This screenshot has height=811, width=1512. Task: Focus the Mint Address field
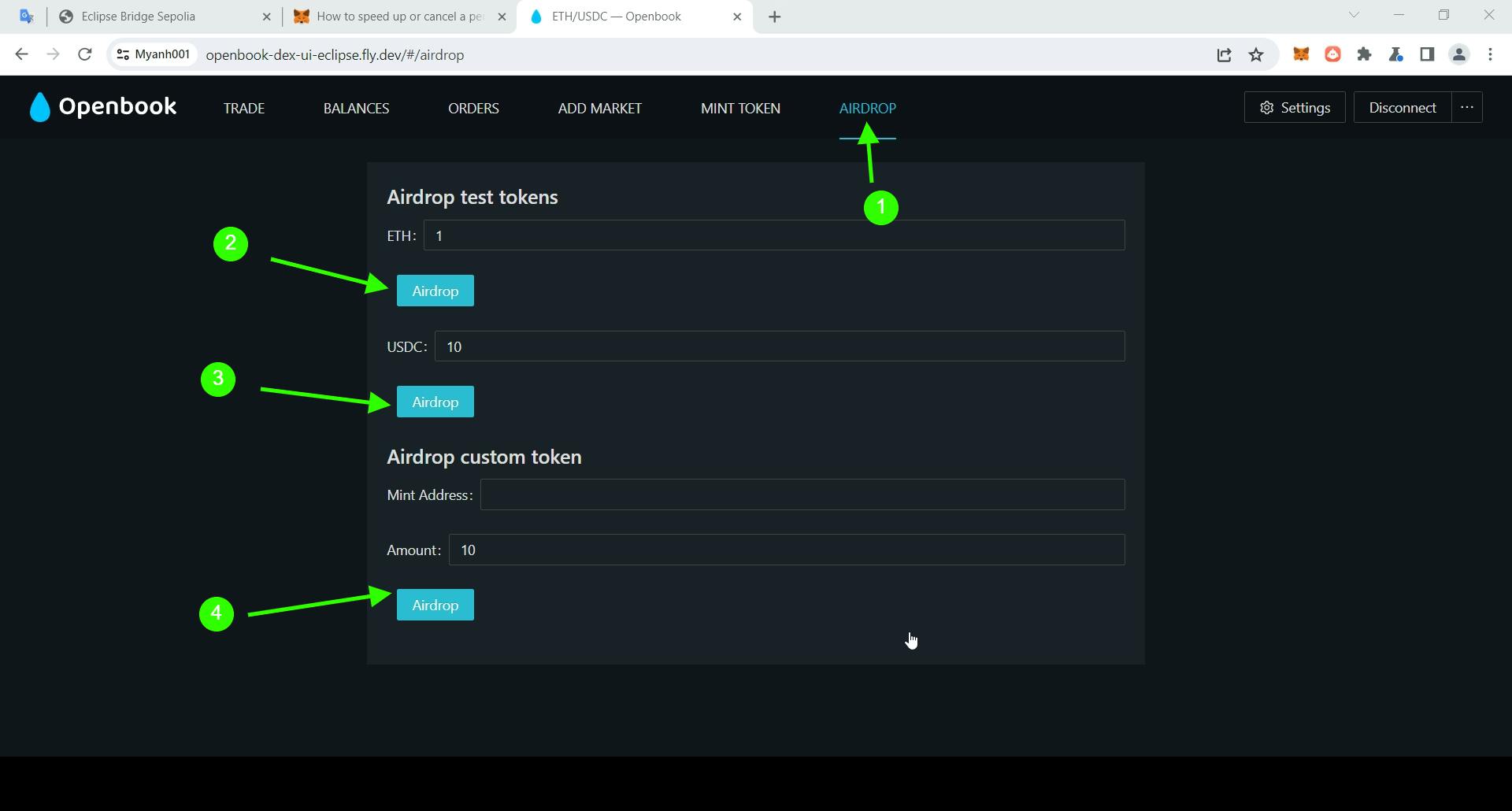pyautogui.click(x=802, y=494)
